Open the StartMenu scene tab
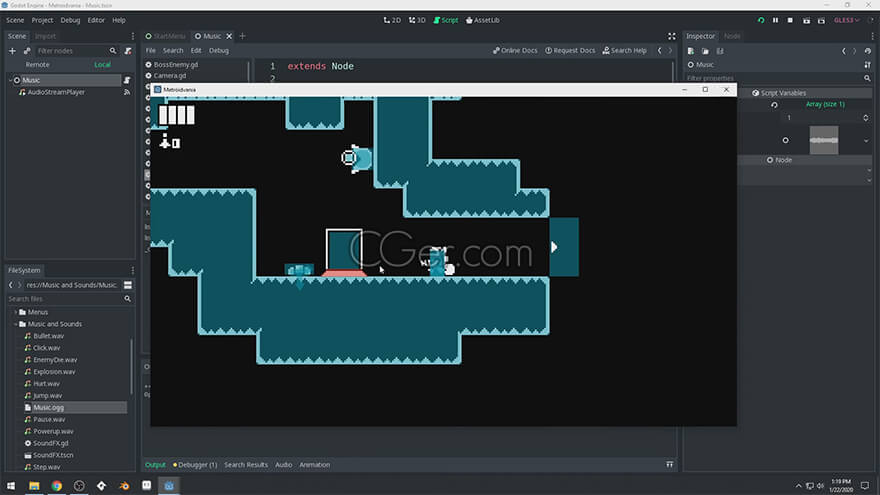The image size is (880, 495). coord(166,36)
